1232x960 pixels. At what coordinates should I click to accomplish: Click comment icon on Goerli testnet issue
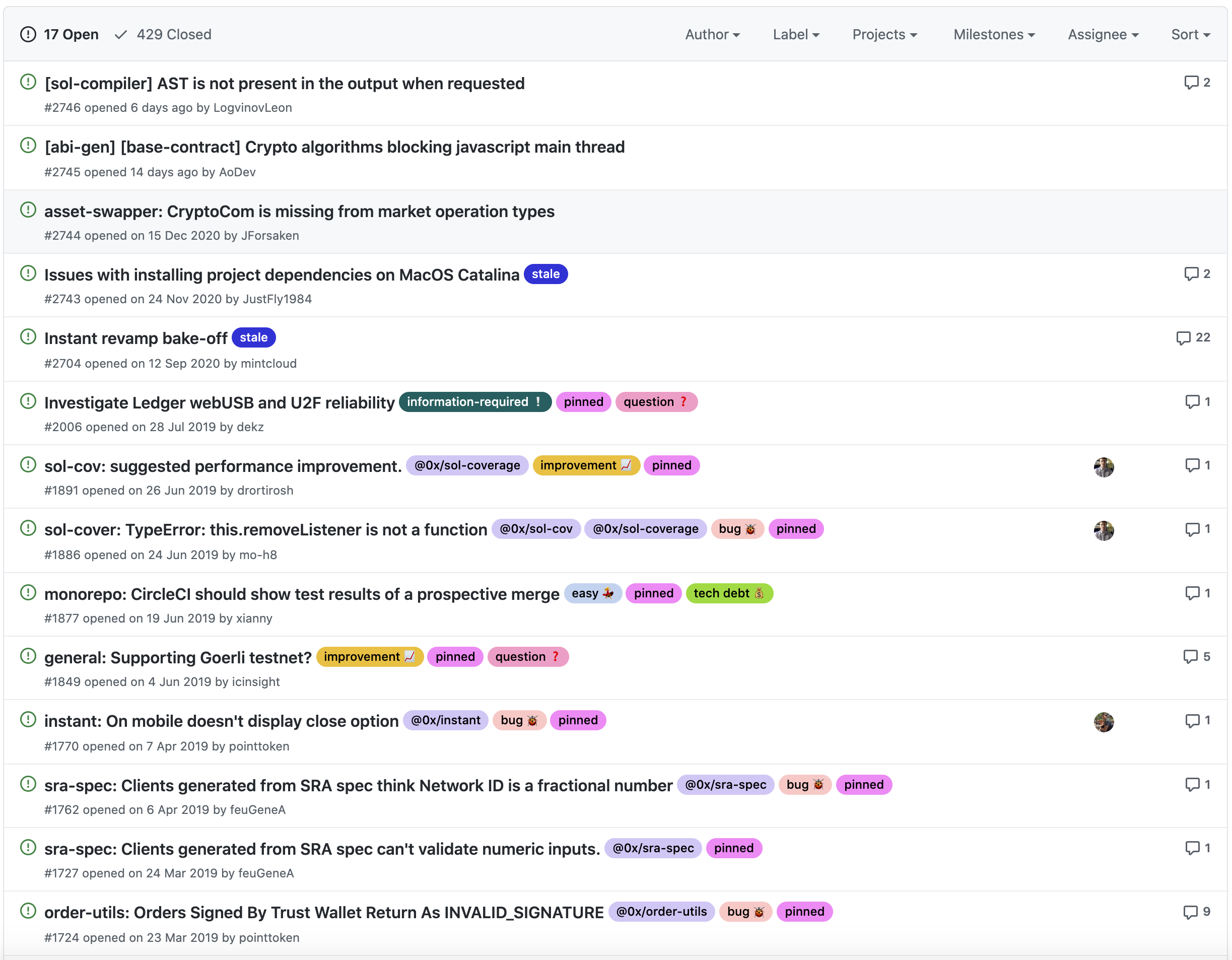(1190, 657)
